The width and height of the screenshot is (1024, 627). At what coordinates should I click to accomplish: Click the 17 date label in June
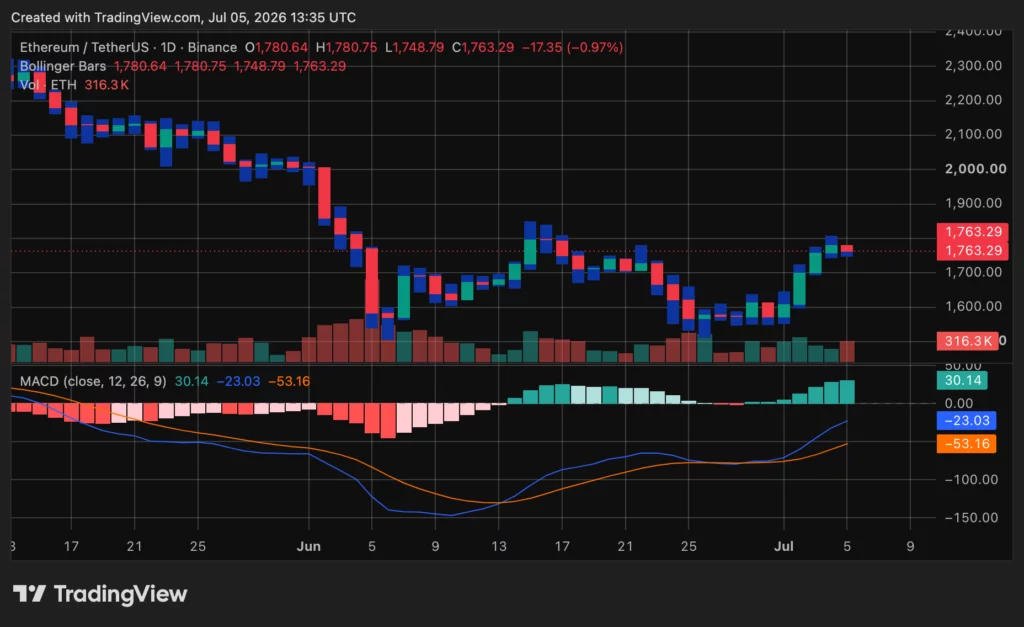click(x=562, y=546)
